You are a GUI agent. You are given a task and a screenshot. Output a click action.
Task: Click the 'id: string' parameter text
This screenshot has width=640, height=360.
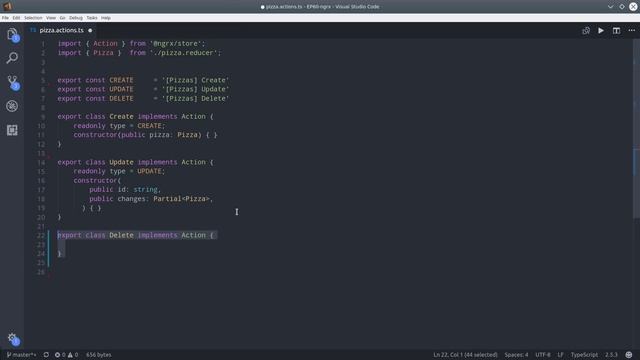[x=138, y=190]
